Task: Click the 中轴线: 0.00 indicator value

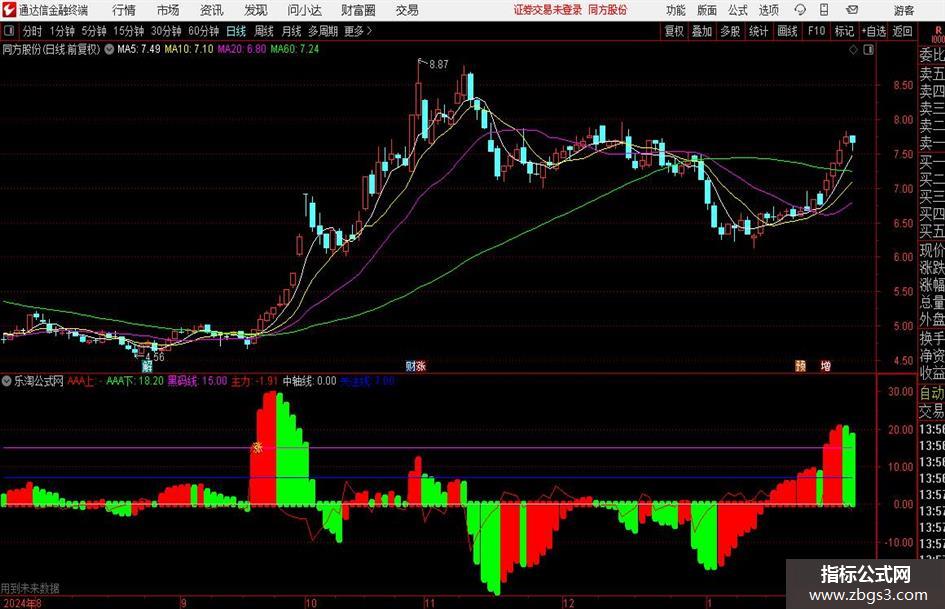Action: tap(309, 381)
